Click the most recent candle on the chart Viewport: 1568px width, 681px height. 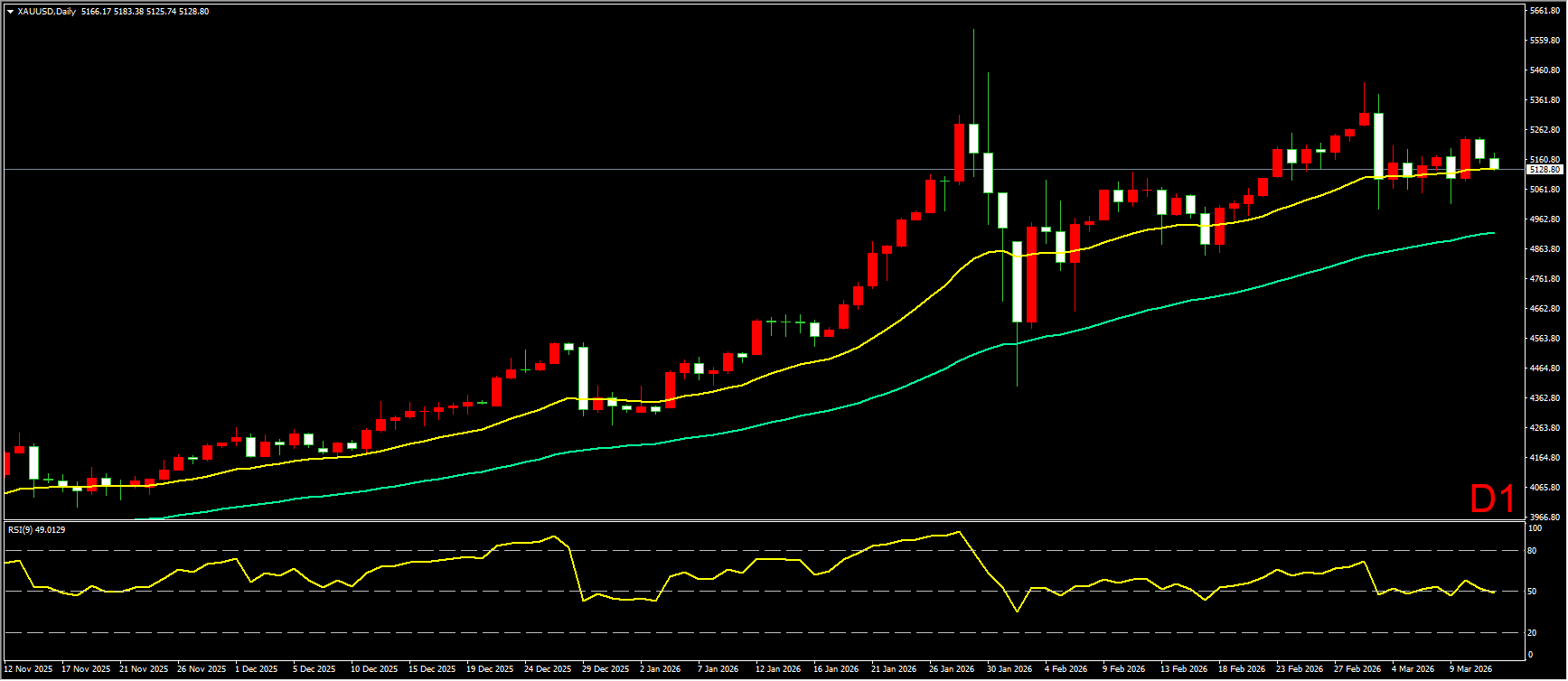tap(1494, 163)
